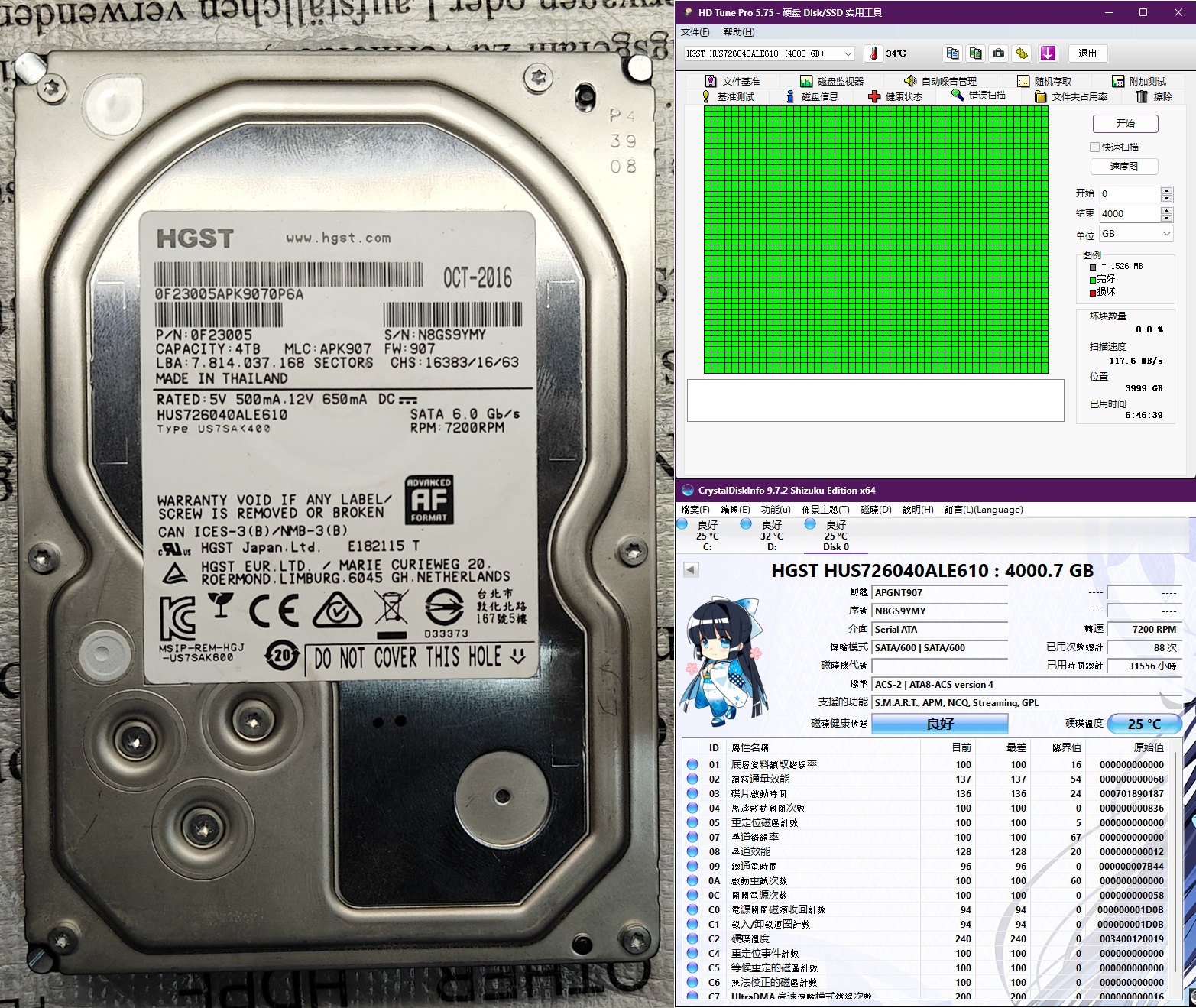This screenshot has width=1196, height=1008.
Task: Click the 7200 RPM rotation rate value
Action: pos(1144,630)
